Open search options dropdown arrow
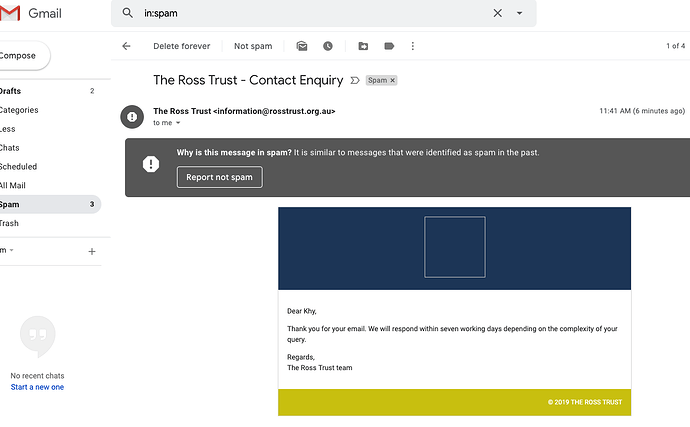The width and height of the screenshot is (690, 427). tap(519, 13)
